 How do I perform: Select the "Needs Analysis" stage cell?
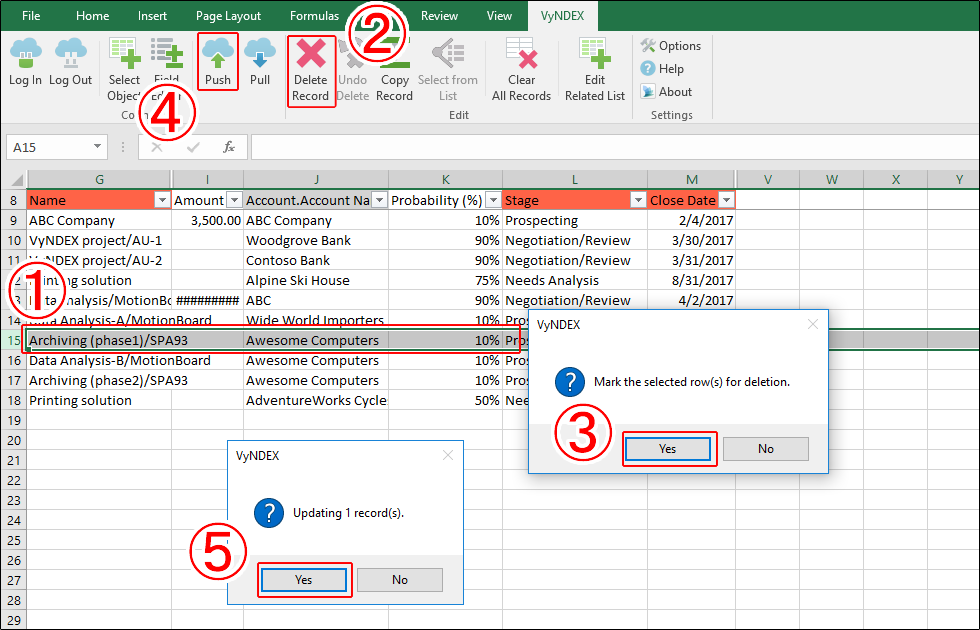[575, 281]
